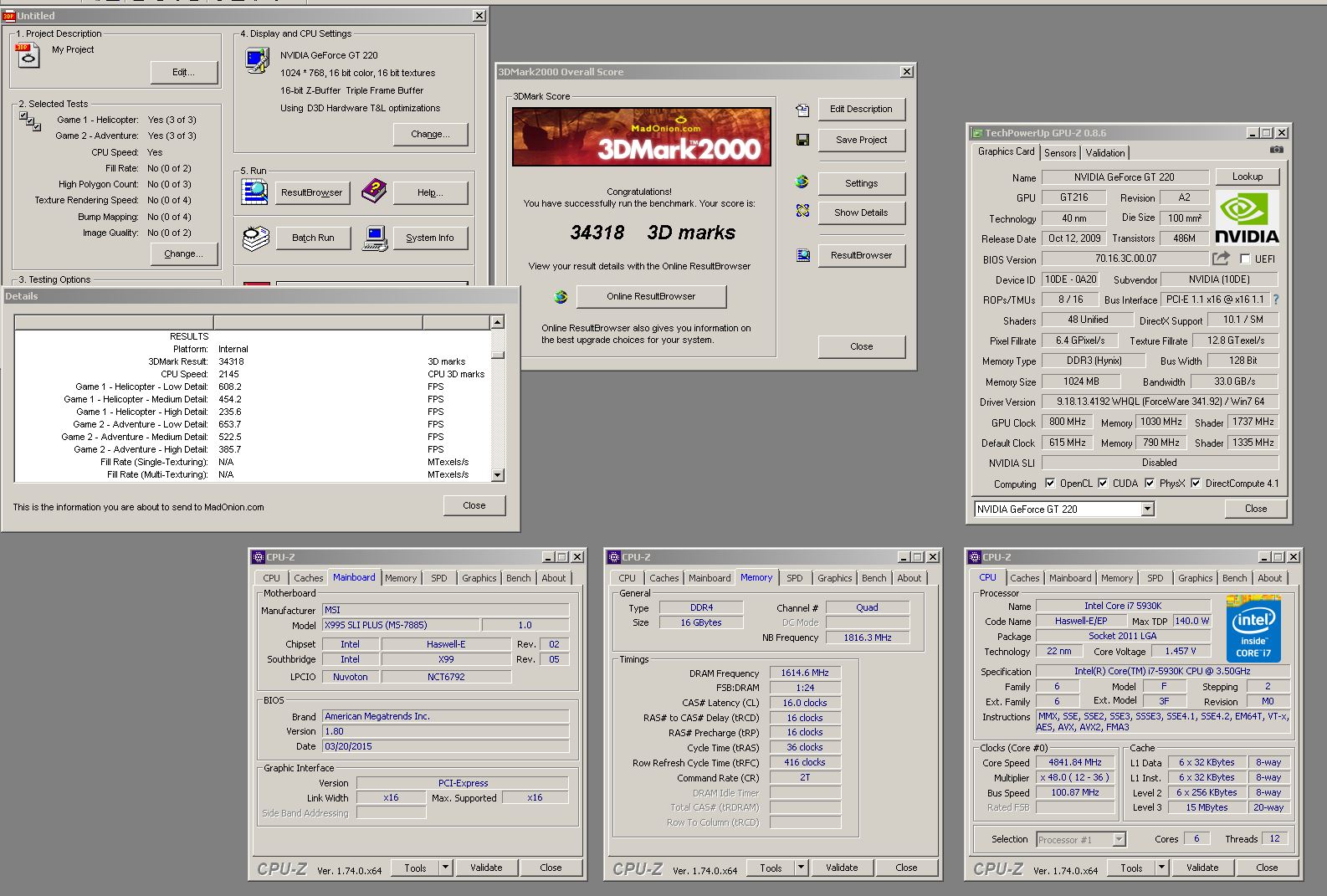Click the Settings globe icon
The width and height of the screenshot is (1327, 896).
pos(802,182)
